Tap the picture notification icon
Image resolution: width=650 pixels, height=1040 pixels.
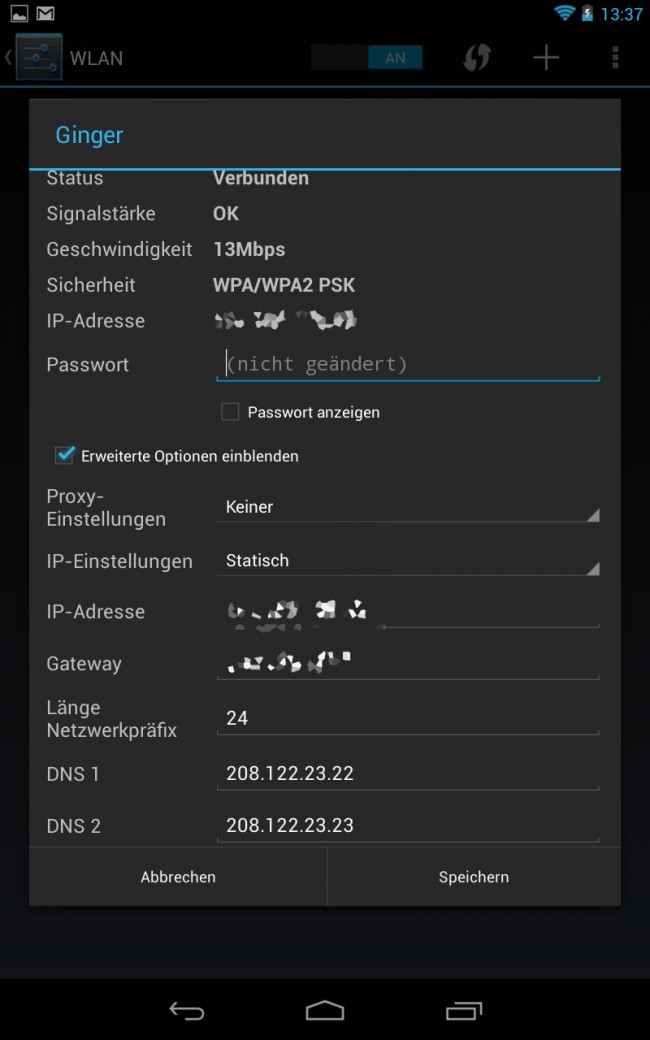pos(18,14)
